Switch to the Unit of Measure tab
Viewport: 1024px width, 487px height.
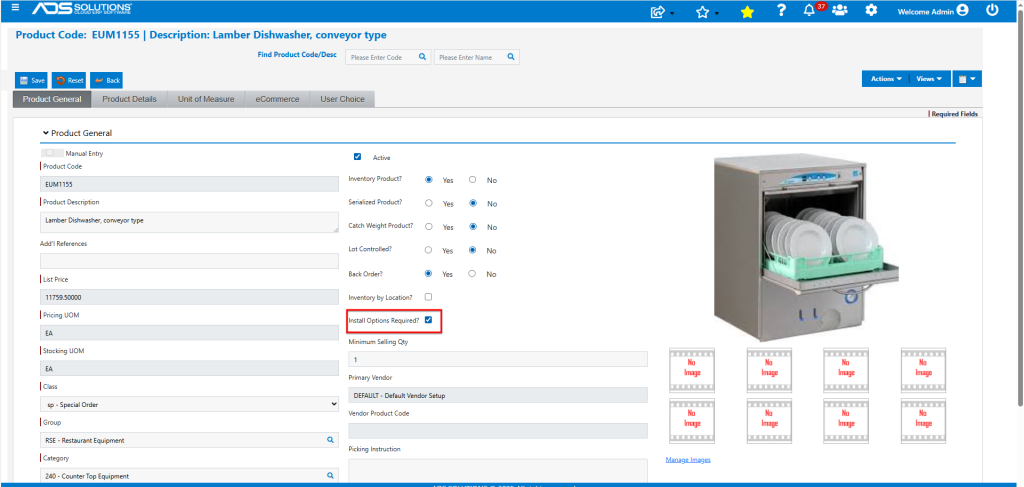(x=206, y=99)
